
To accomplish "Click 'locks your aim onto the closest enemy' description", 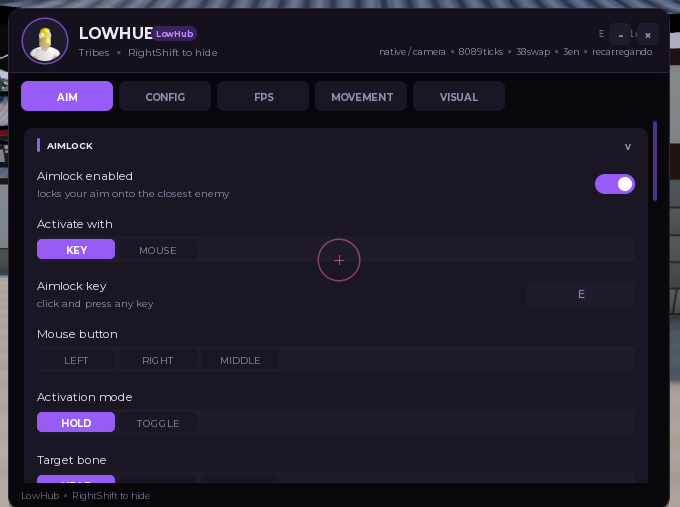I will point(133,193).
